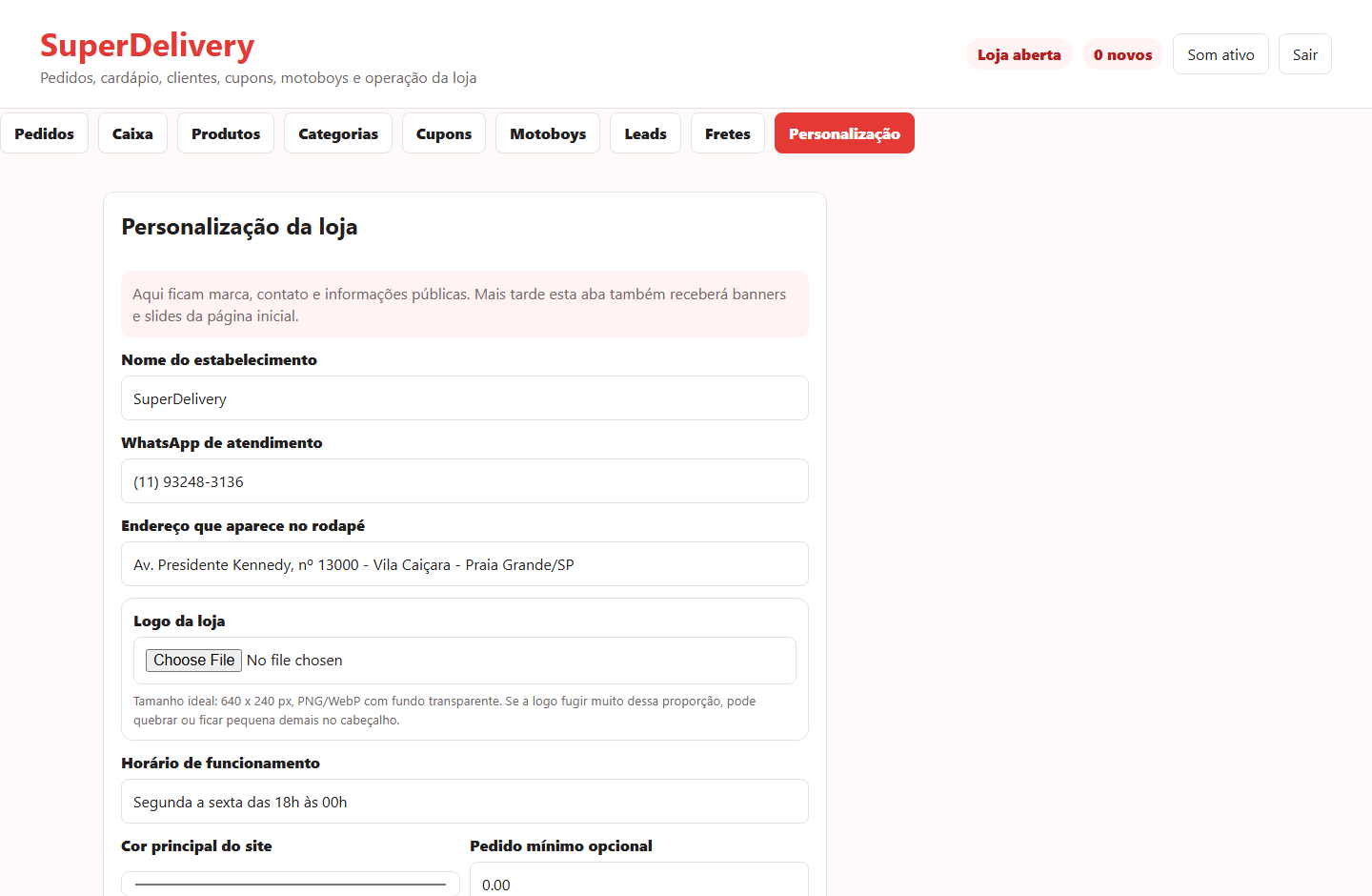Viewport: 1372px width, 896px height.
Task: Focus the Nome do estabelecimento field
Action: point(465,398)
